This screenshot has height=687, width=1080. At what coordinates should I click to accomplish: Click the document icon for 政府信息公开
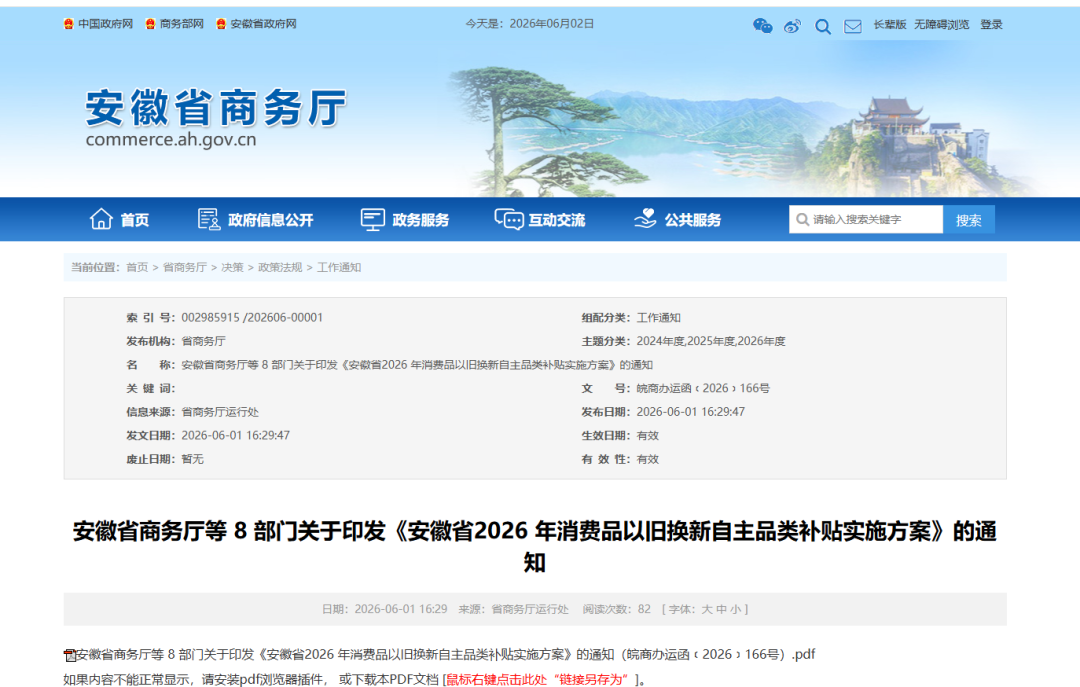[x=209, y=219]
